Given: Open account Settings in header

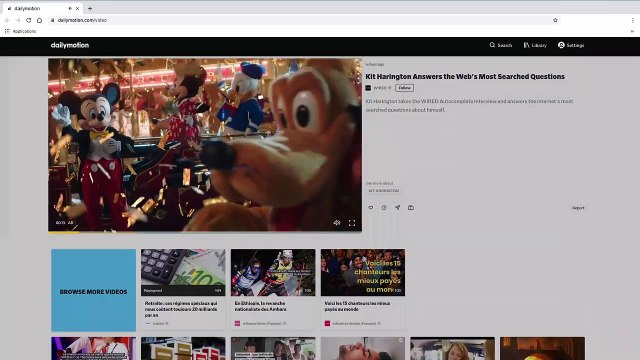Looking at the screenshot, I should (x=571, y=45).
